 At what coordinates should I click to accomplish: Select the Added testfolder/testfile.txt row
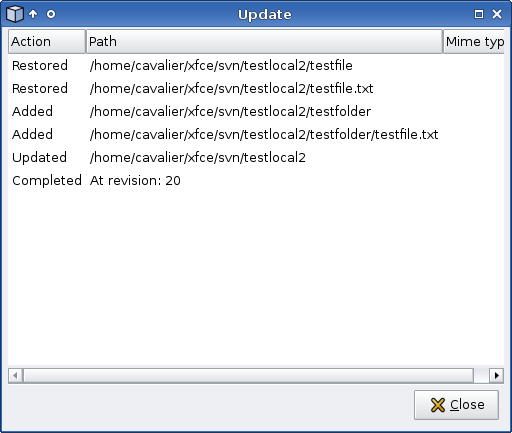tap(256, 134)
